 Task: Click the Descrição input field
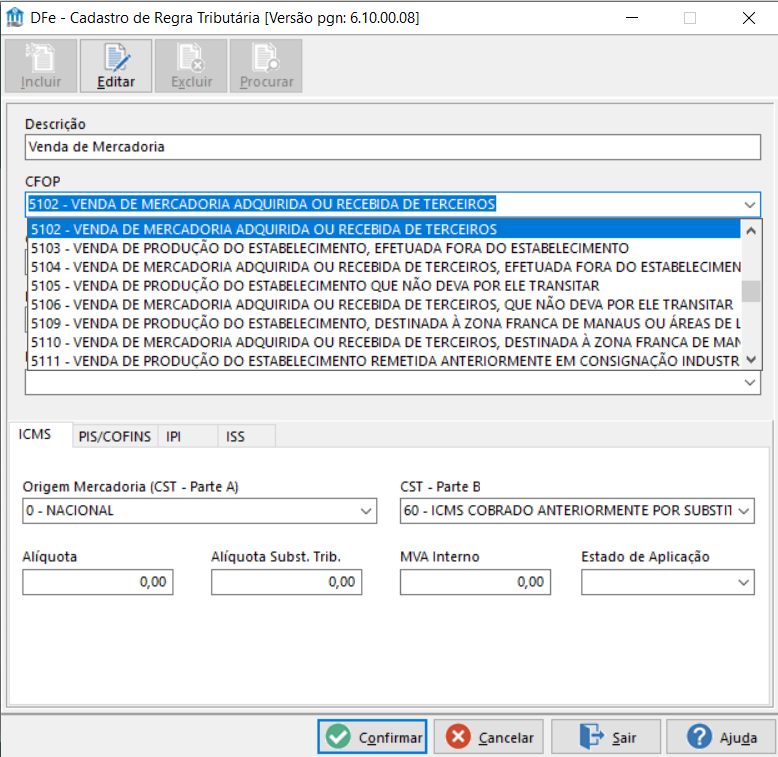(392, 147)
